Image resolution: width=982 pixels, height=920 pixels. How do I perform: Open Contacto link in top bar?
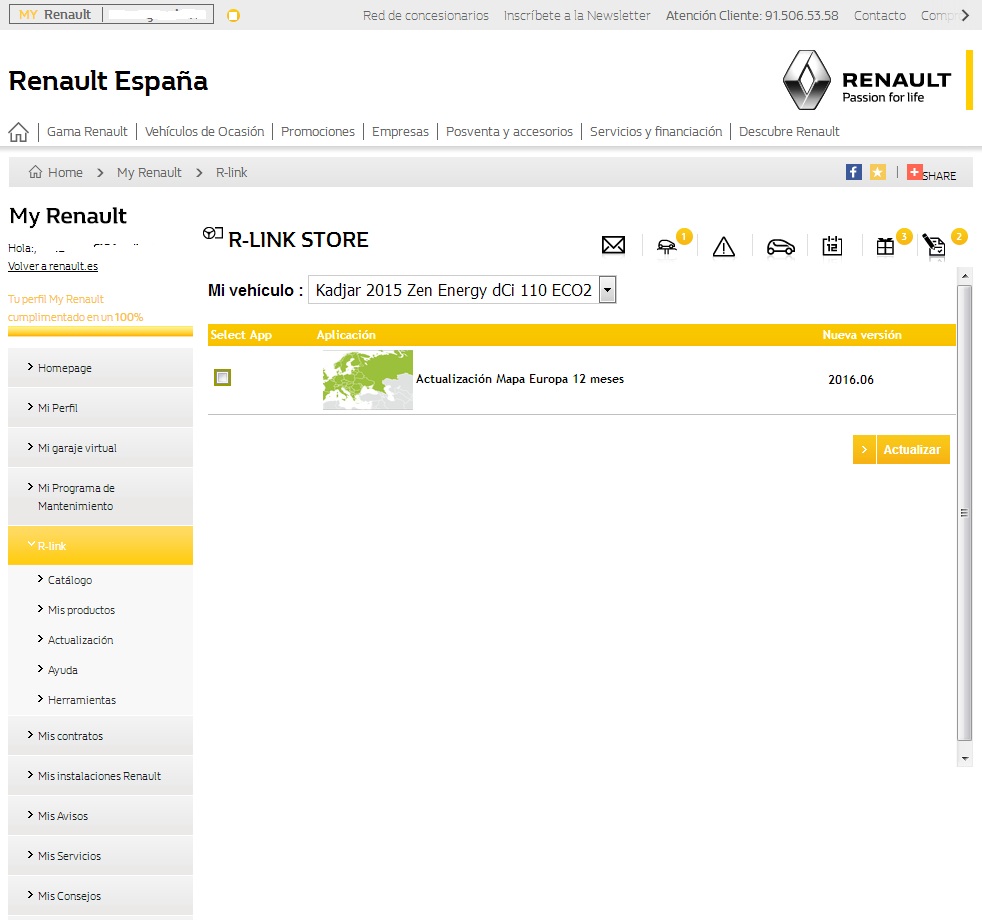[879, 16]
